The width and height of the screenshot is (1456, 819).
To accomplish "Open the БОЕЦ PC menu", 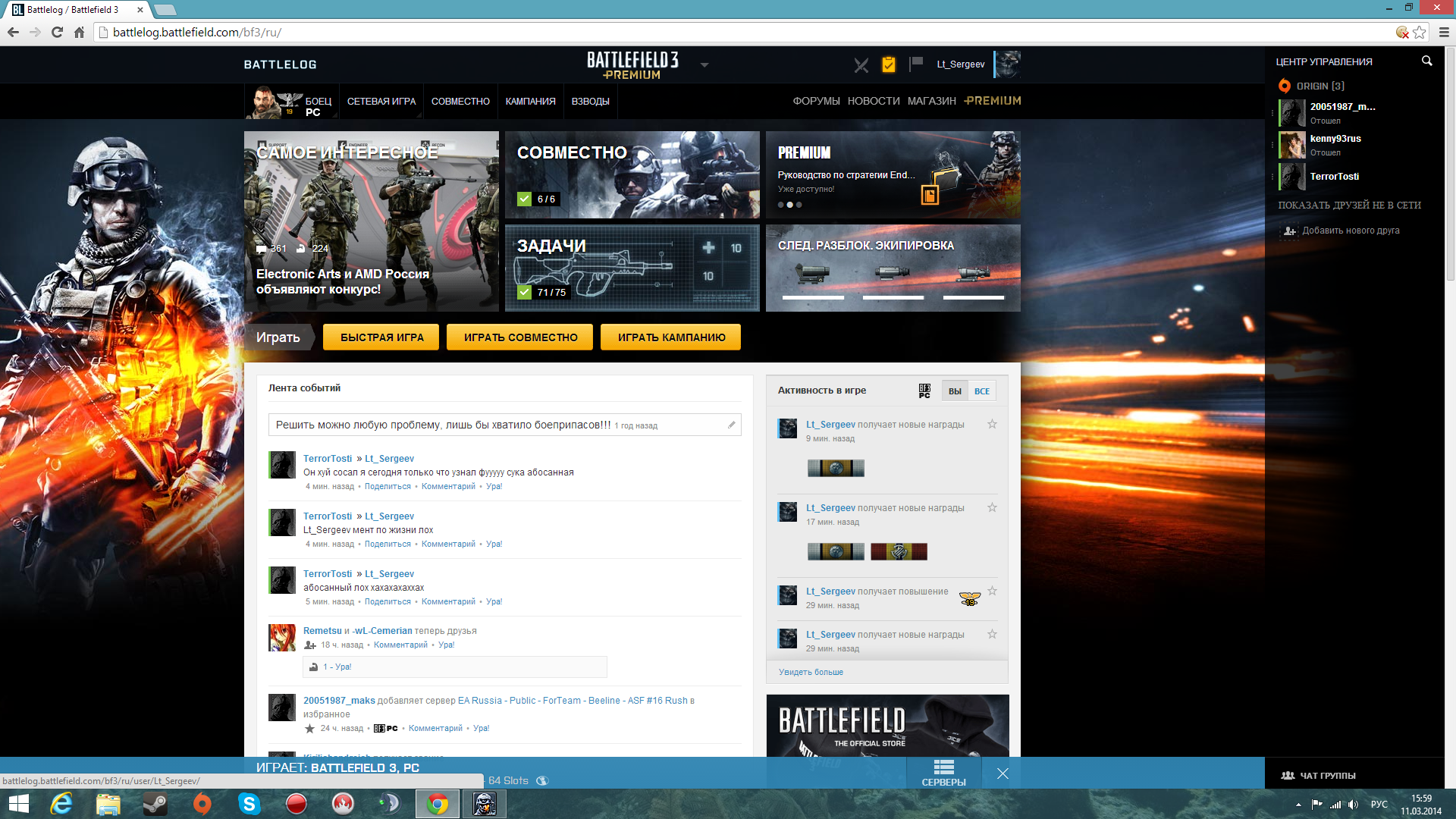I will [318, 106].
